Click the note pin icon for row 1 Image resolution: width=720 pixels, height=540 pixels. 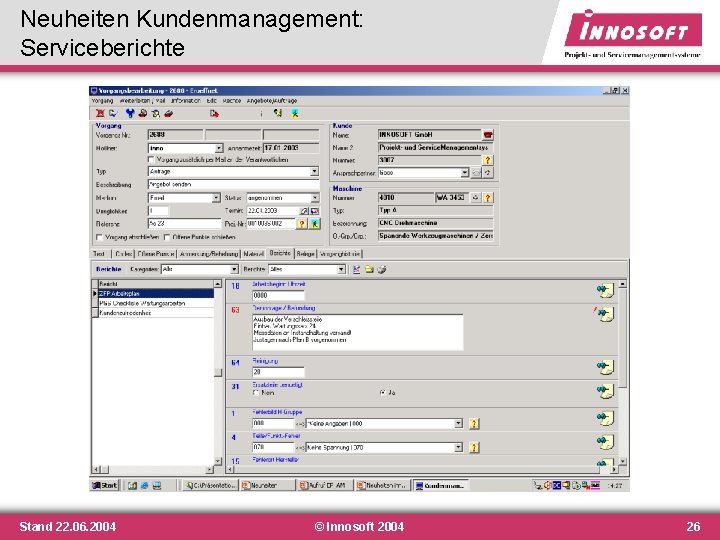click(x=605, y=418)
